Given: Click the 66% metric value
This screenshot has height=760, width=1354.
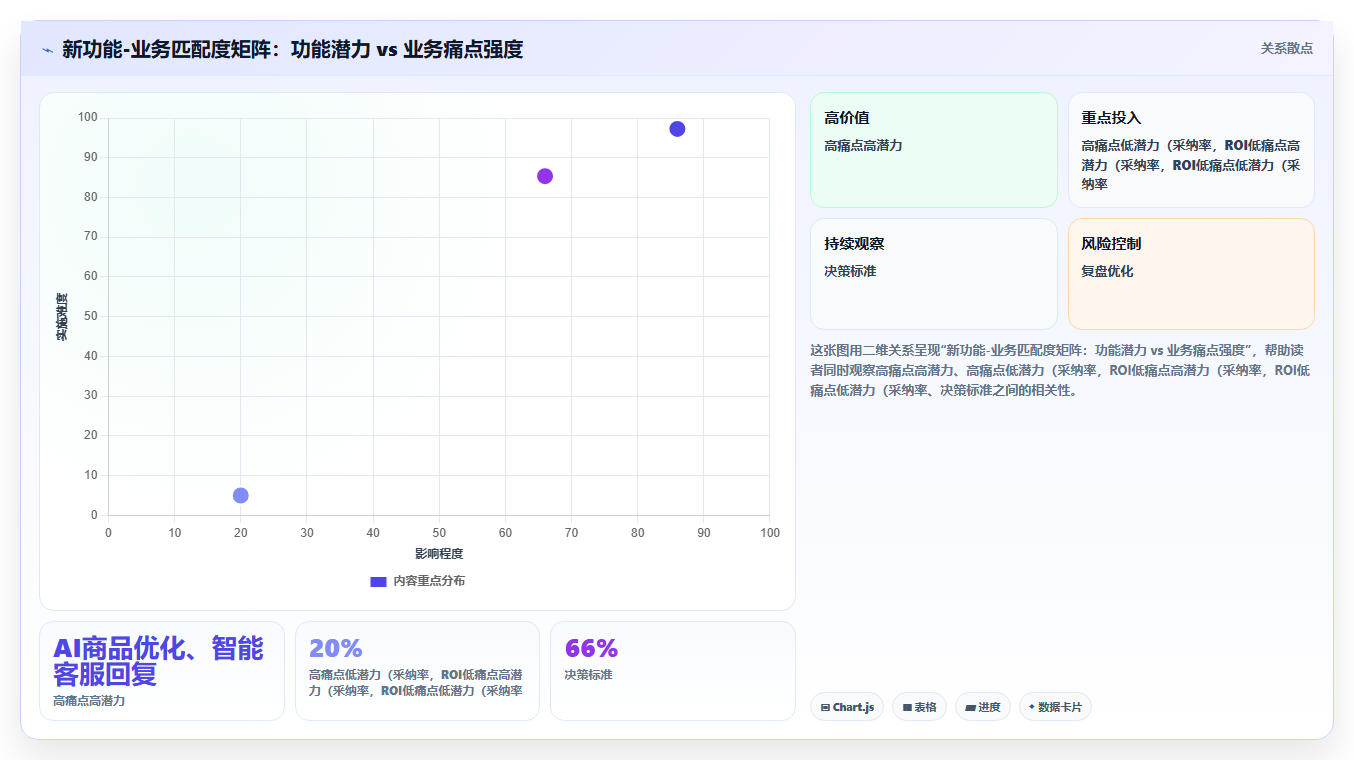Looking at the screenshot, I should (x=591, y=648).
